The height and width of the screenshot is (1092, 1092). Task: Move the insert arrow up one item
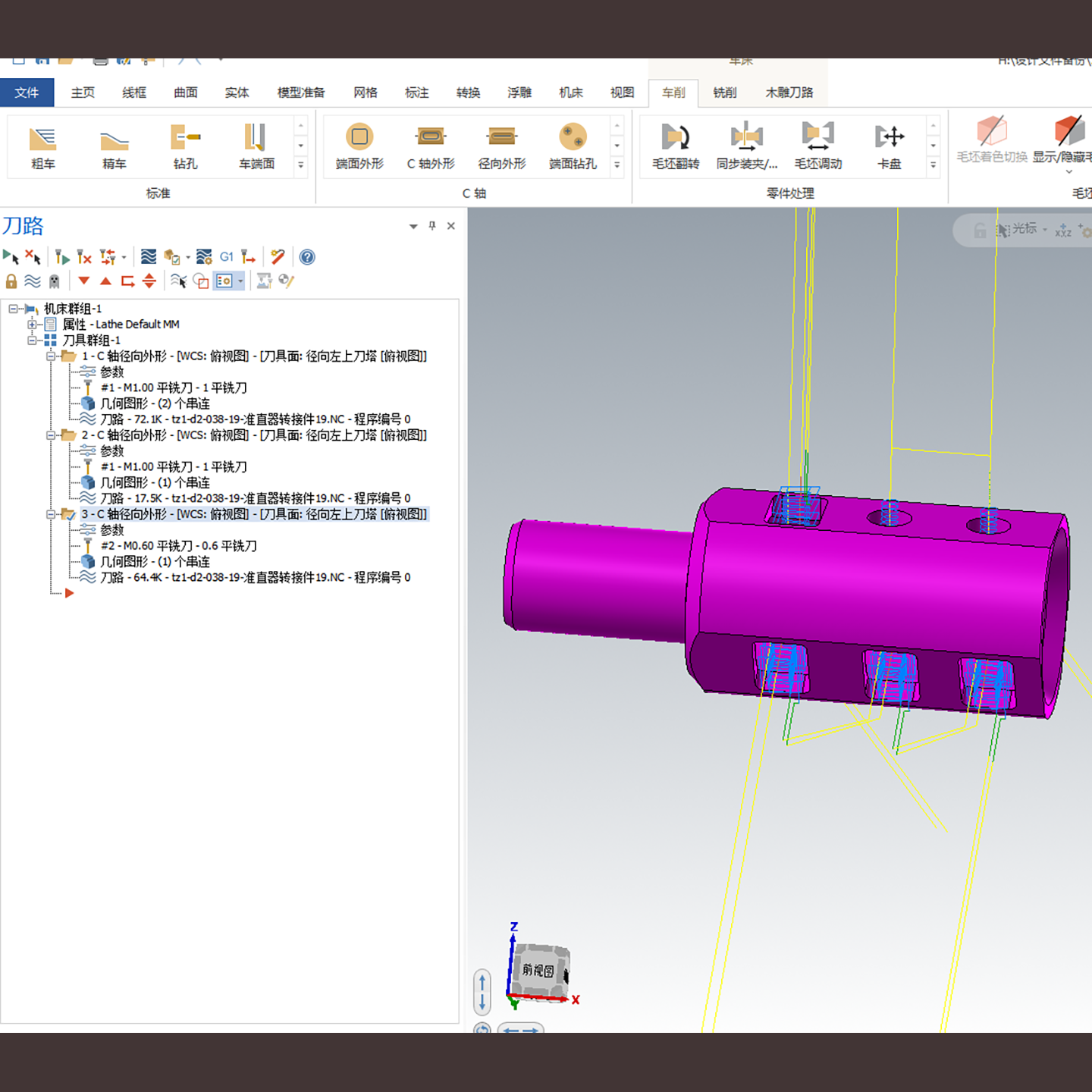tap(106, 281)
